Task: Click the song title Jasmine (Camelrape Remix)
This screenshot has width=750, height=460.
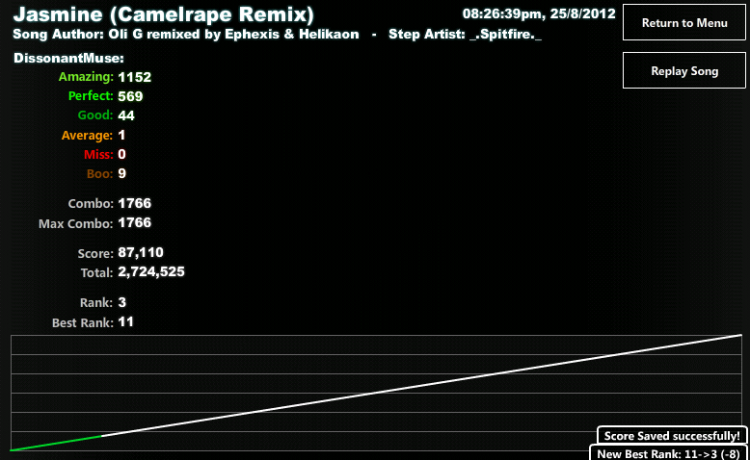Action: 163,14
